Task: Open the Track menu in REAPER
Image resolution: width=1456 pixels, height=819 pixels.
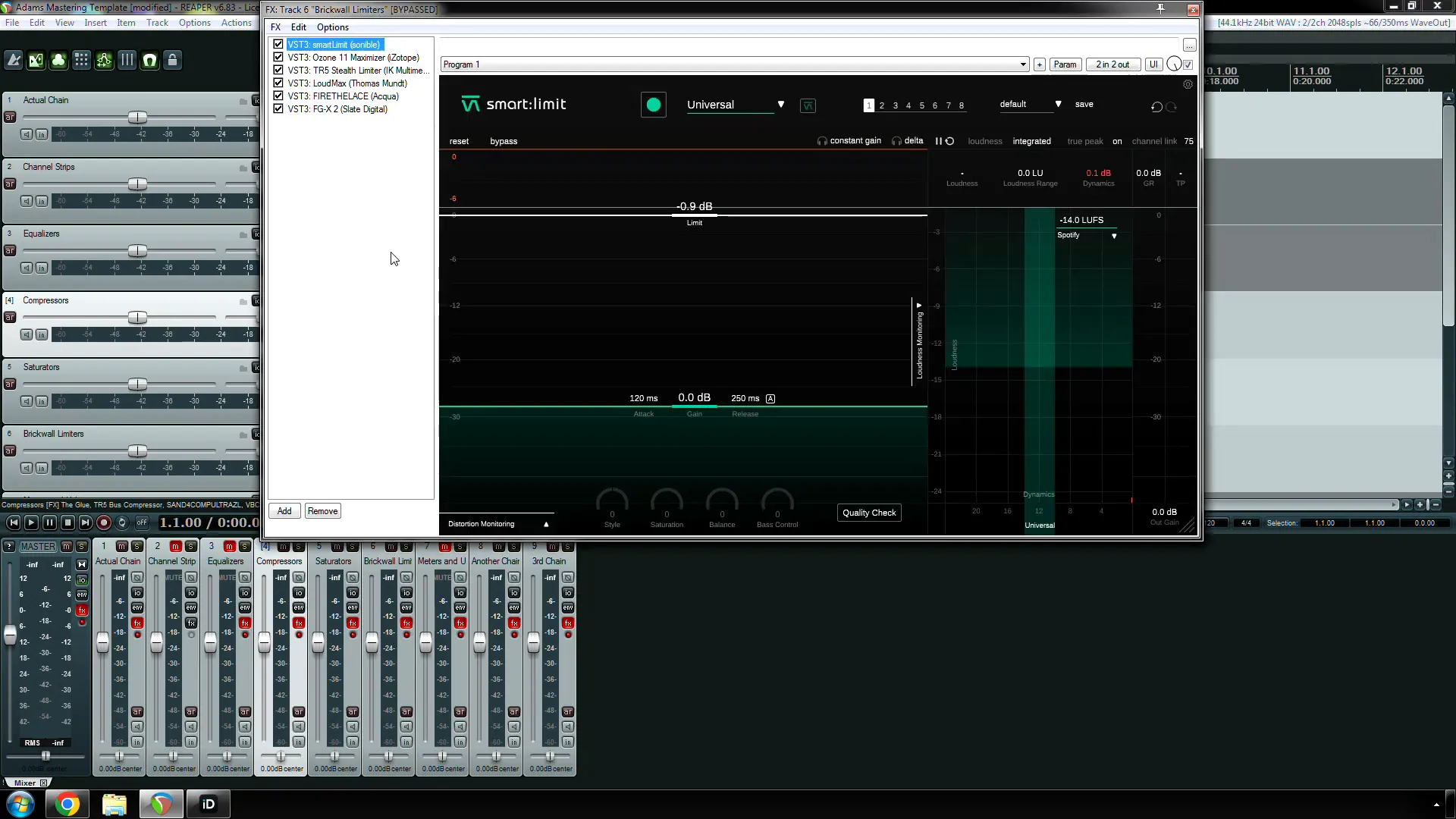Action: [157, 23]
